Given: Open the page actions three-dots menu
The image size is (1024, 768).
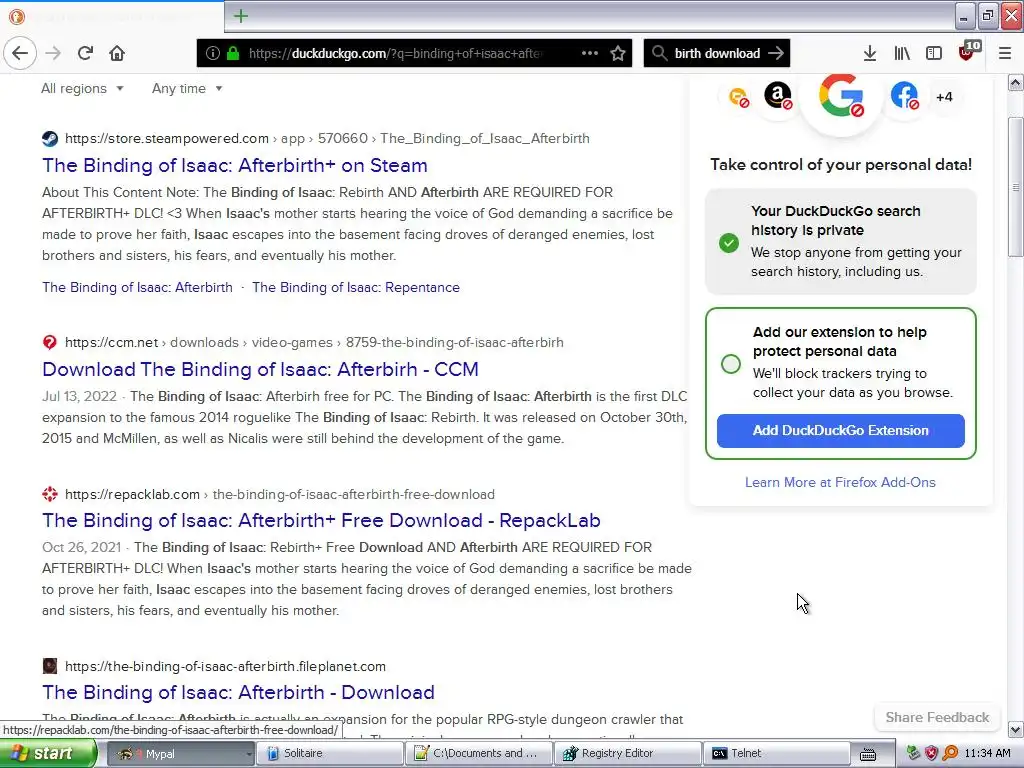Looking at the screenshot, I should [590, 53].
